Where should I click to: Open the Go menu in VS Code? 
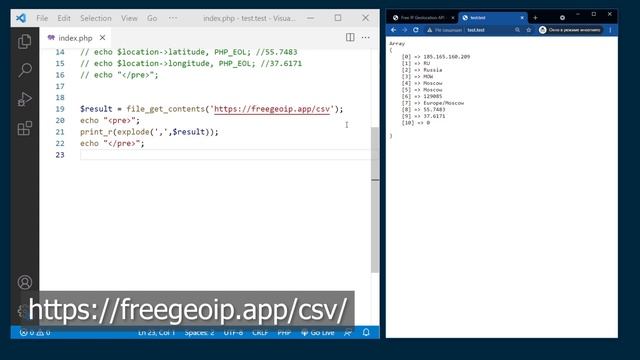(x=152, y=18)
